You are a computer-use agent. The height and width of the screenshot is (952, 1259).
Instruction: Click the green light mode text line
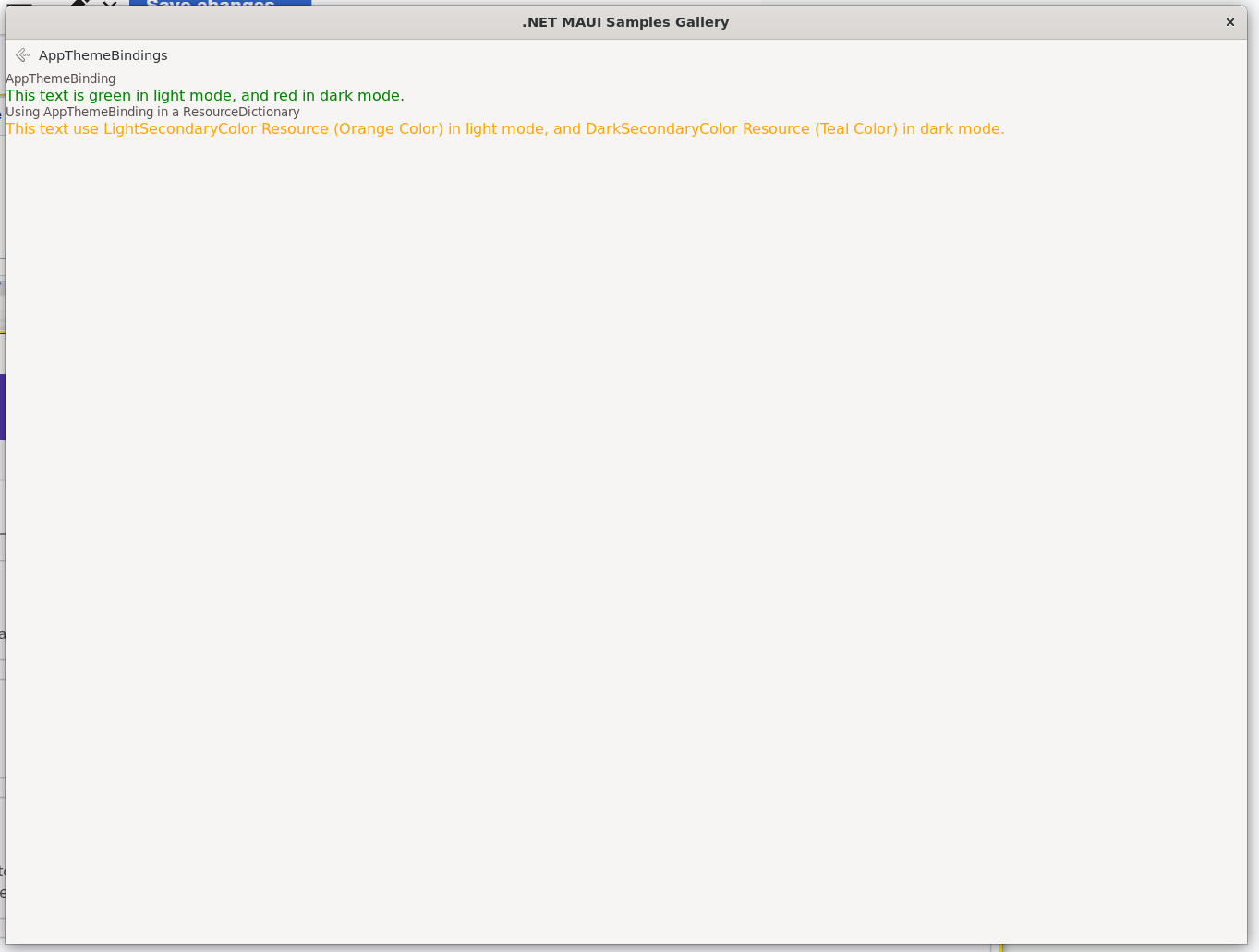pyautogui.click(x=204, y=95)
